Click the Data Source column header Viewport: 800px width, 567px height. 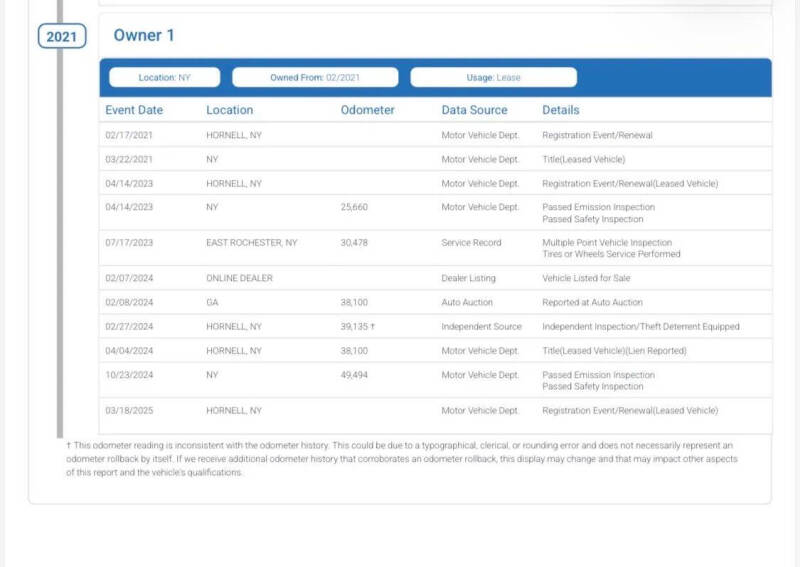click(474, 110)
